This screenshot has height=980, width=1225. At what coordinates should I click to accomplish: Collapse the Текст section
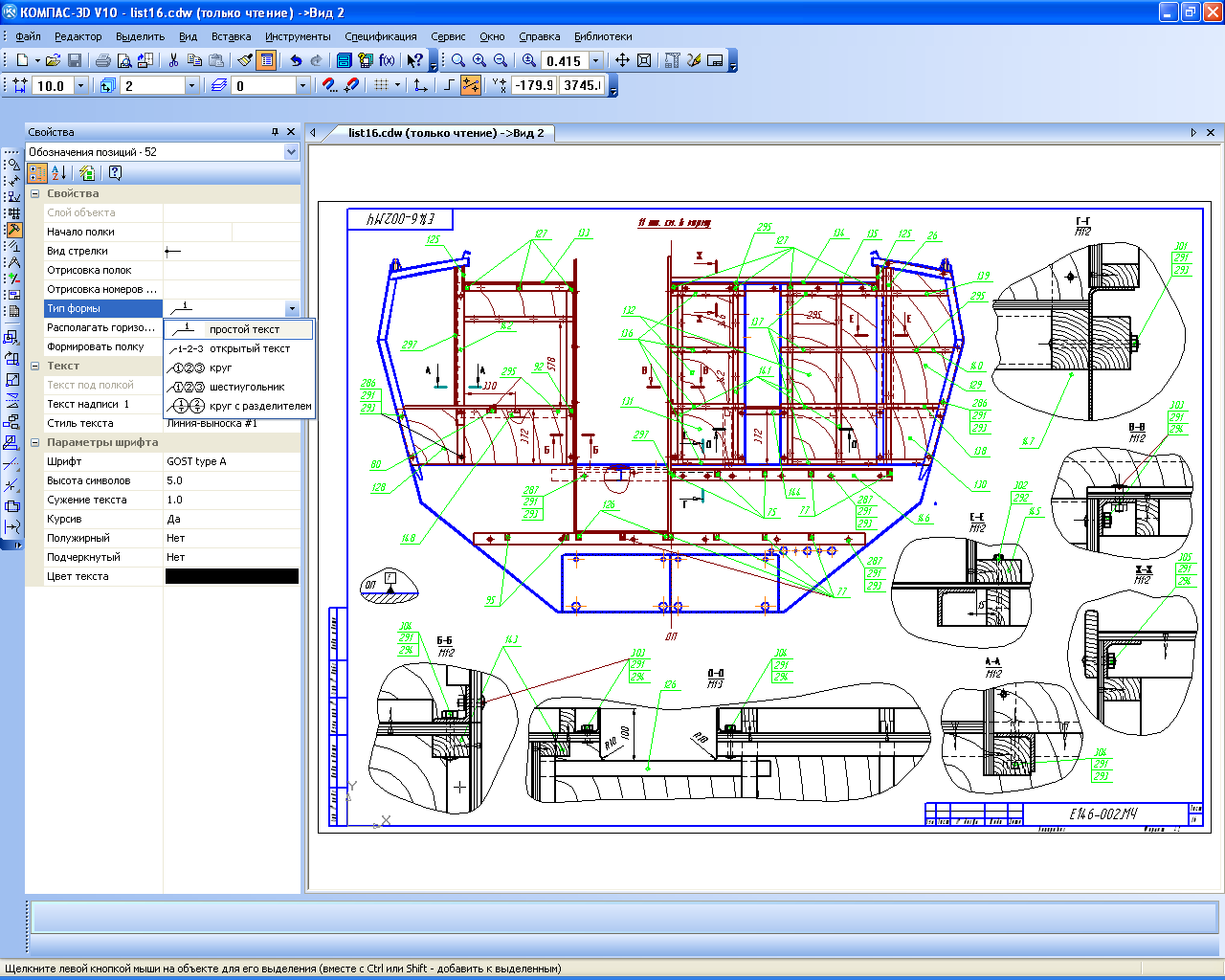[x=35, y=366]
